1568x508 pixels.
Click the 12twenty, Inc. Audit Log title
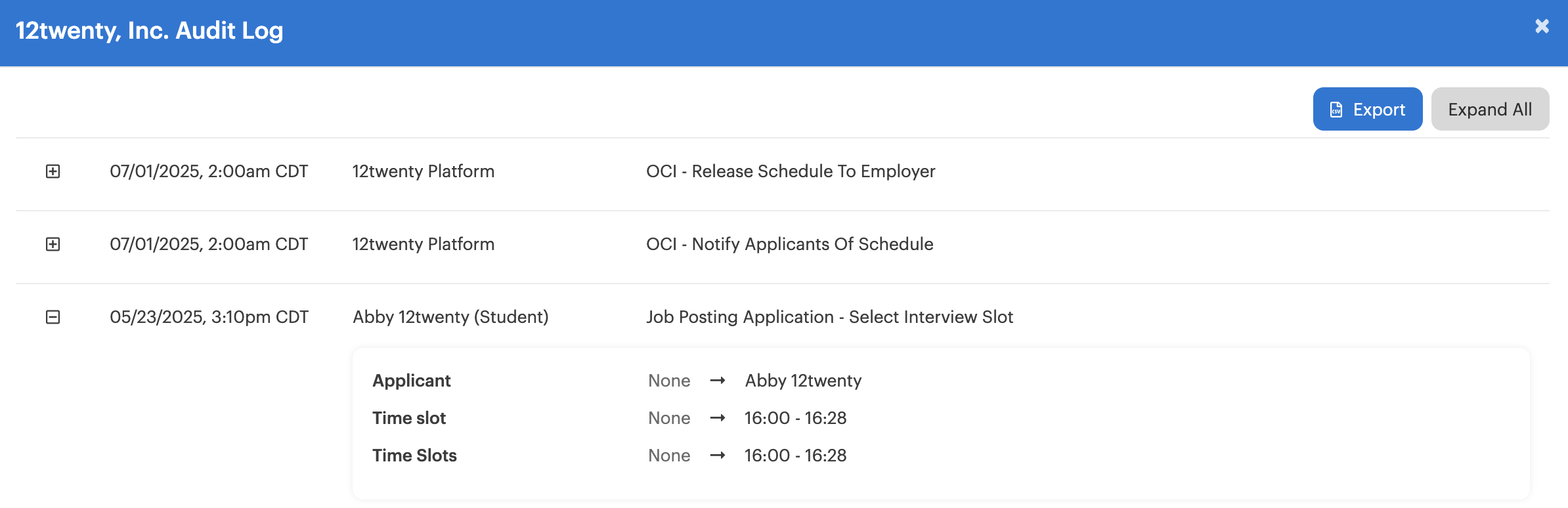[149, 30]
